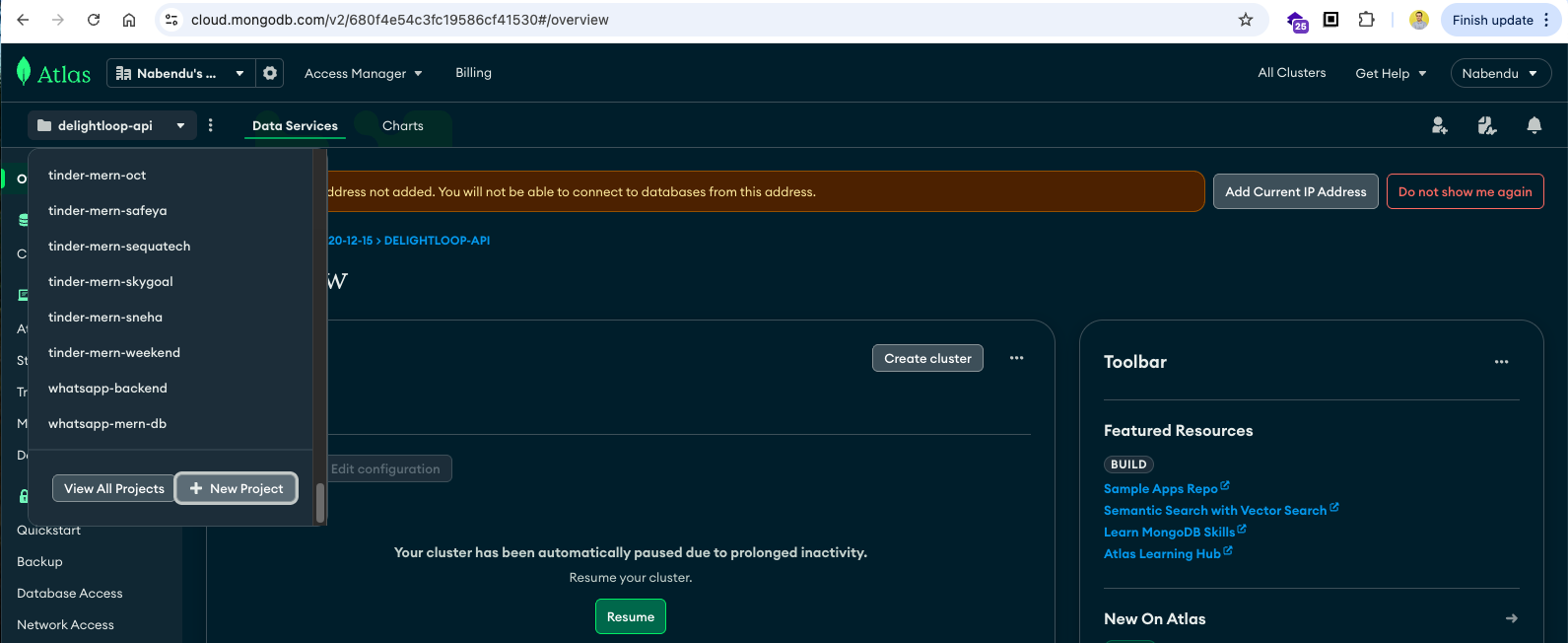The width and height of the screenshot is (1568, 643).
Task: Open Semantic Search with Vector Search link
Action: 1221,510
